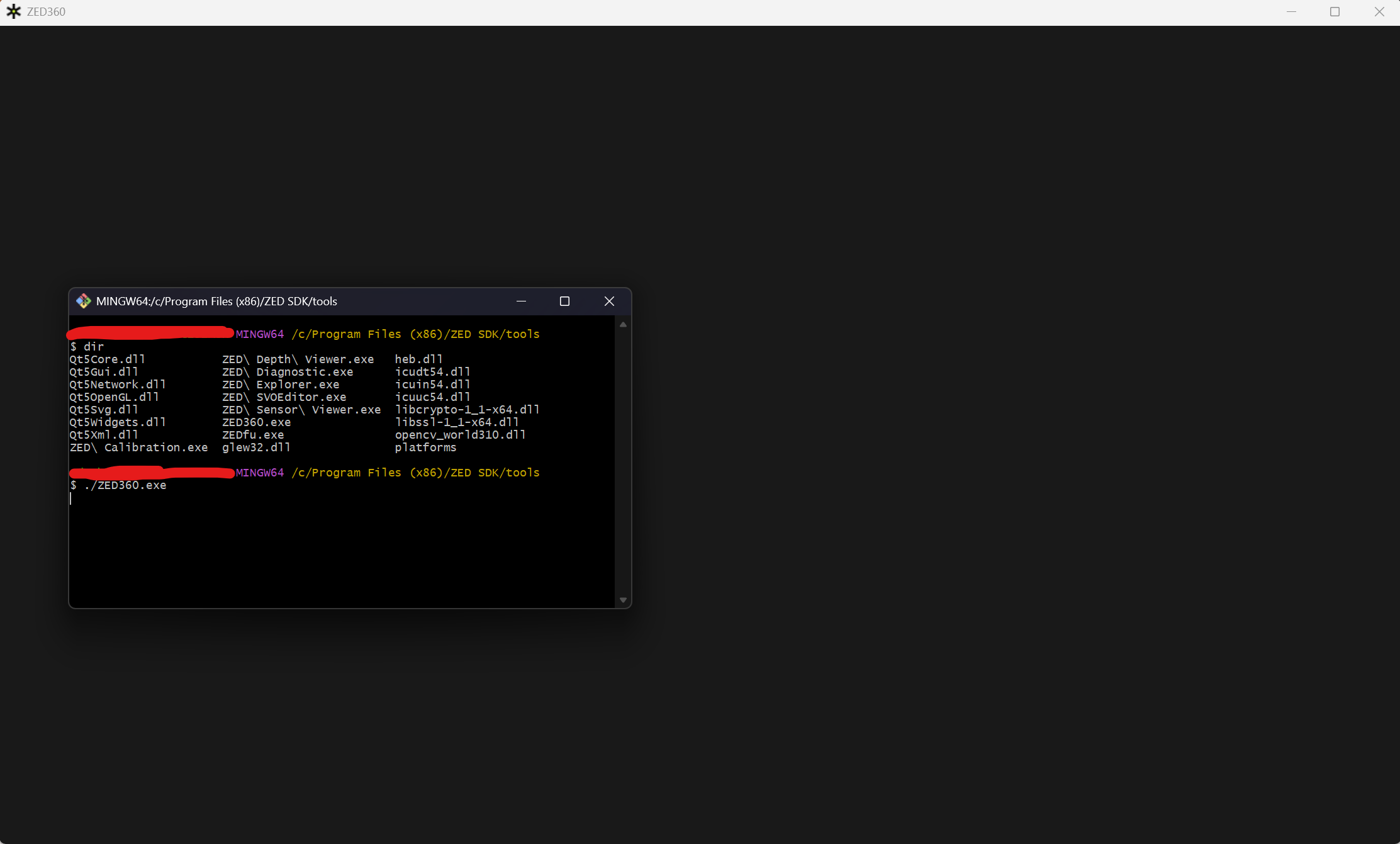Click the terminal vertical scrollbar track

623,463
